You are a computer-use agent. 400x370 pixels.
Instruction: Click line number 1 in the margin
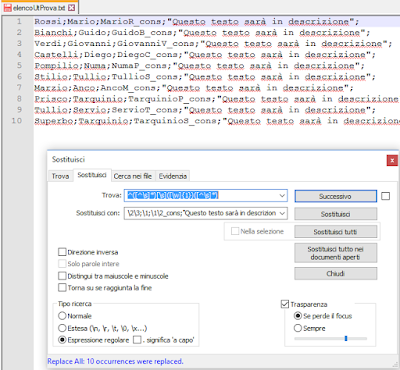tap(19, 21)
